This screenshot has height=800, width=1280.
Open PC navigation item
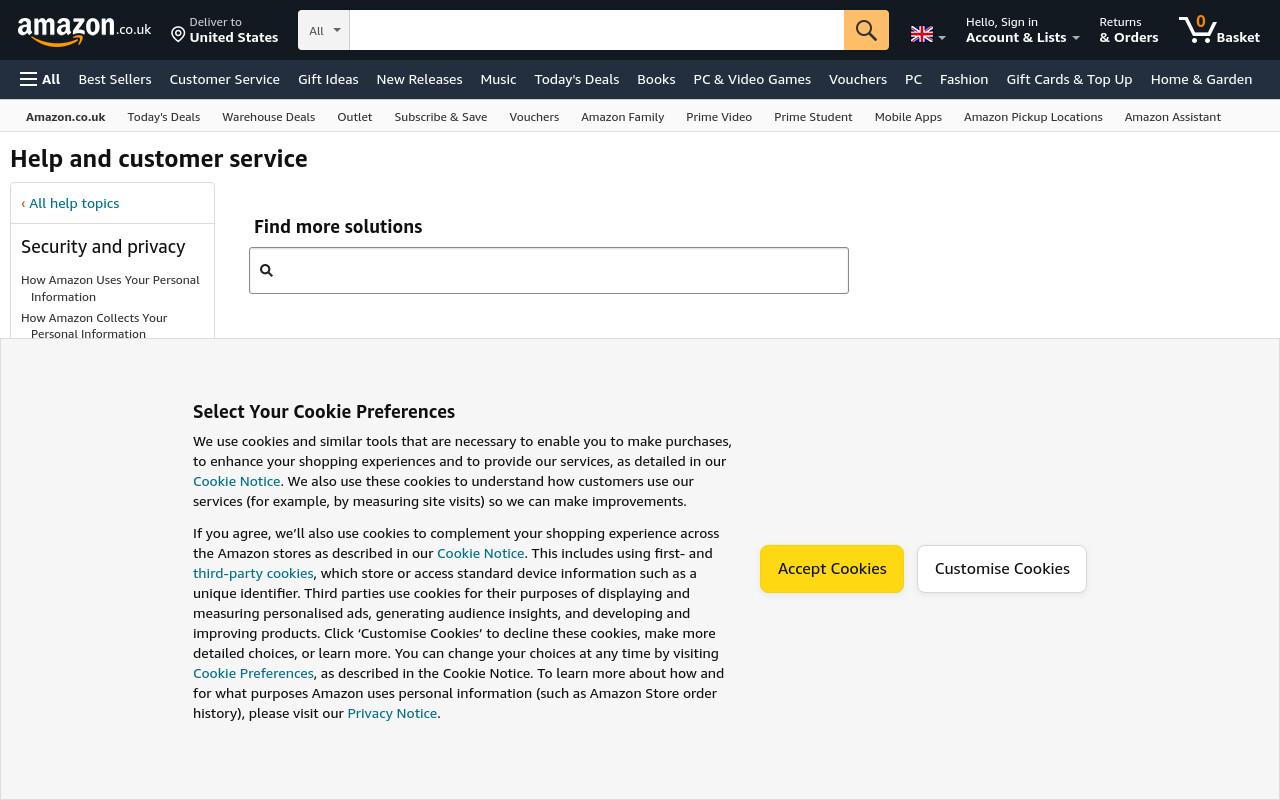pos(913,79)
